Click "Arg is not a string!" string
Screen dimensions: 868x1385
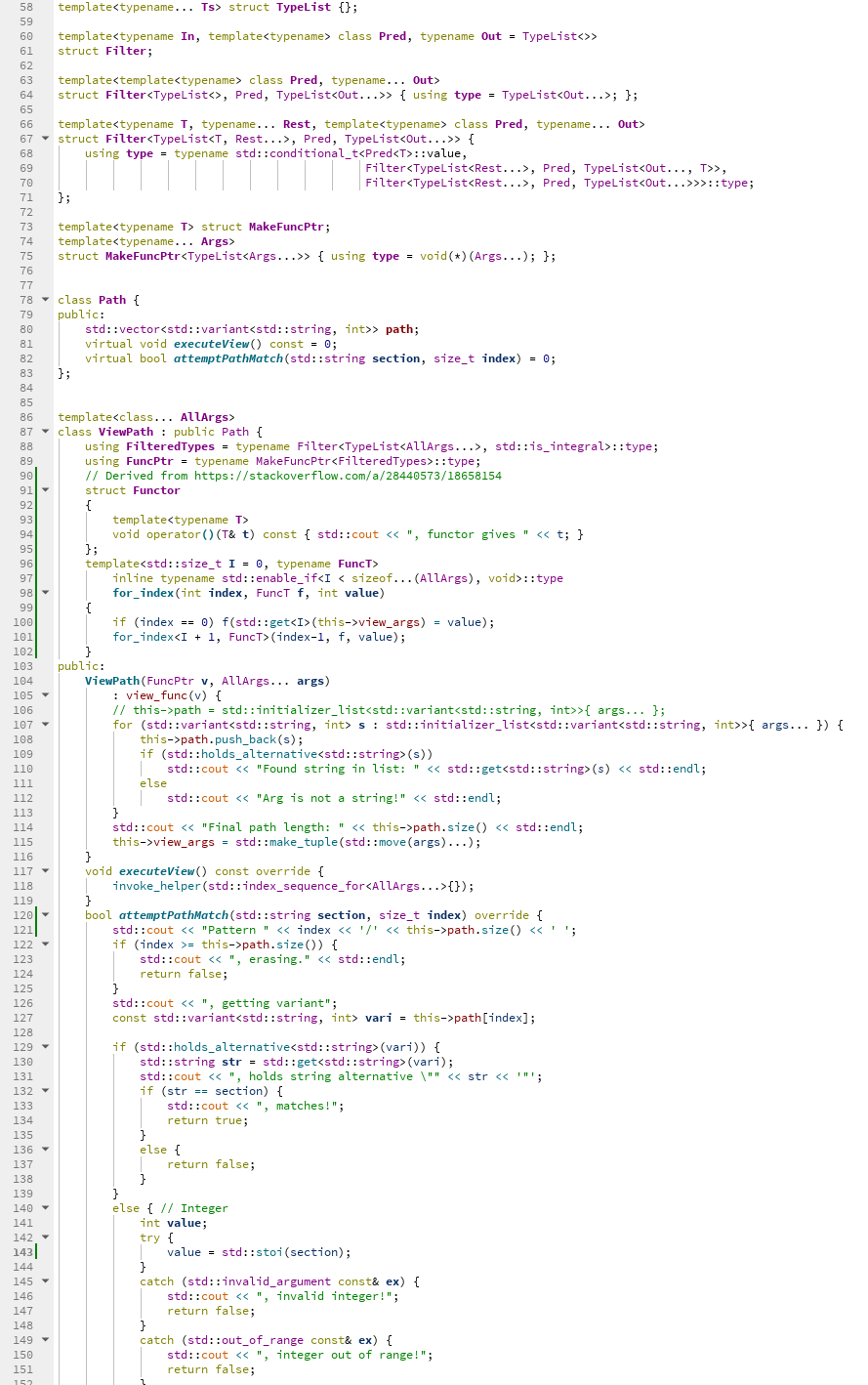(x=331, y=798)
